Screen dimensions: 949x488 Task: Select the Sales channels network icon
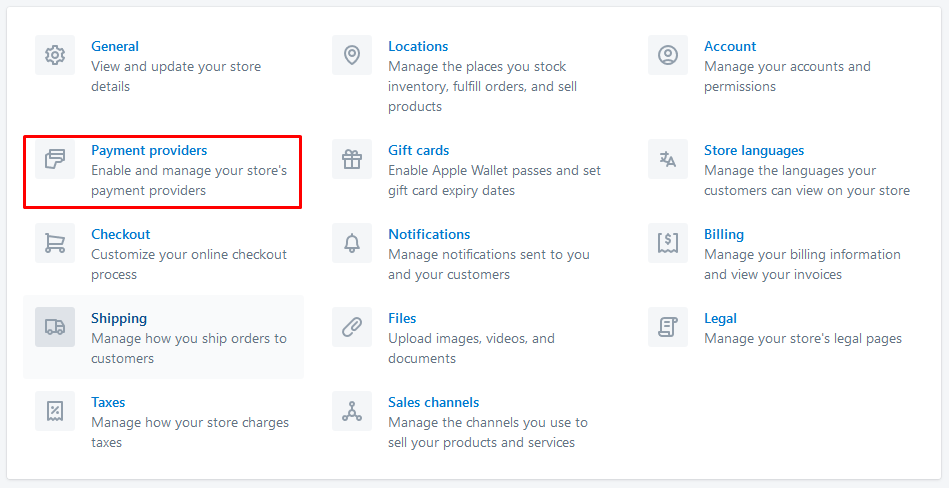[352, 411]
